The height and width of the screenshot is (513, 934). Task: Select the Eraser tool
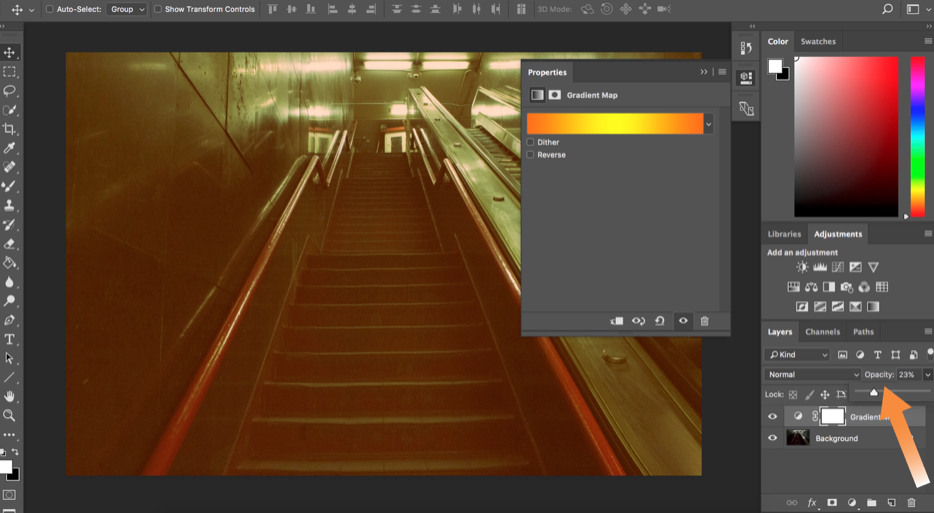coord(10,244)
